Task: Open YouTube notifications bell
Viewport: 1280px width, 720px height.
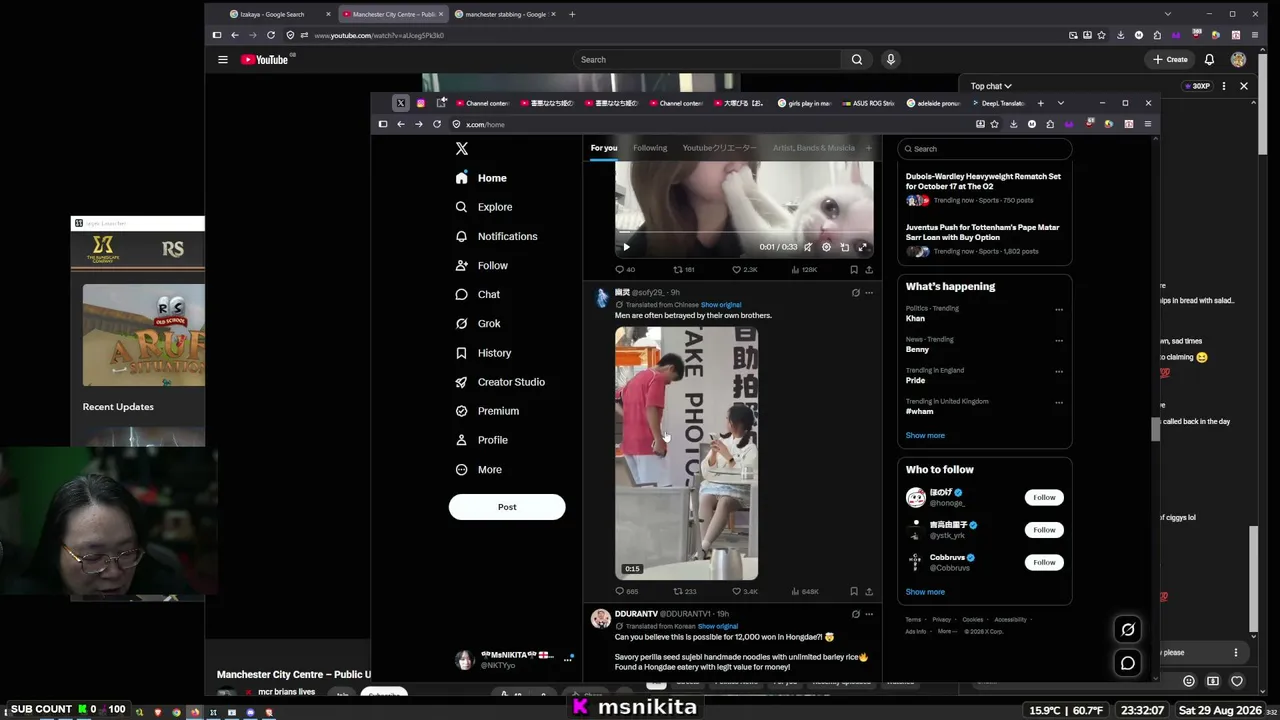Action: click(1210, 60)
